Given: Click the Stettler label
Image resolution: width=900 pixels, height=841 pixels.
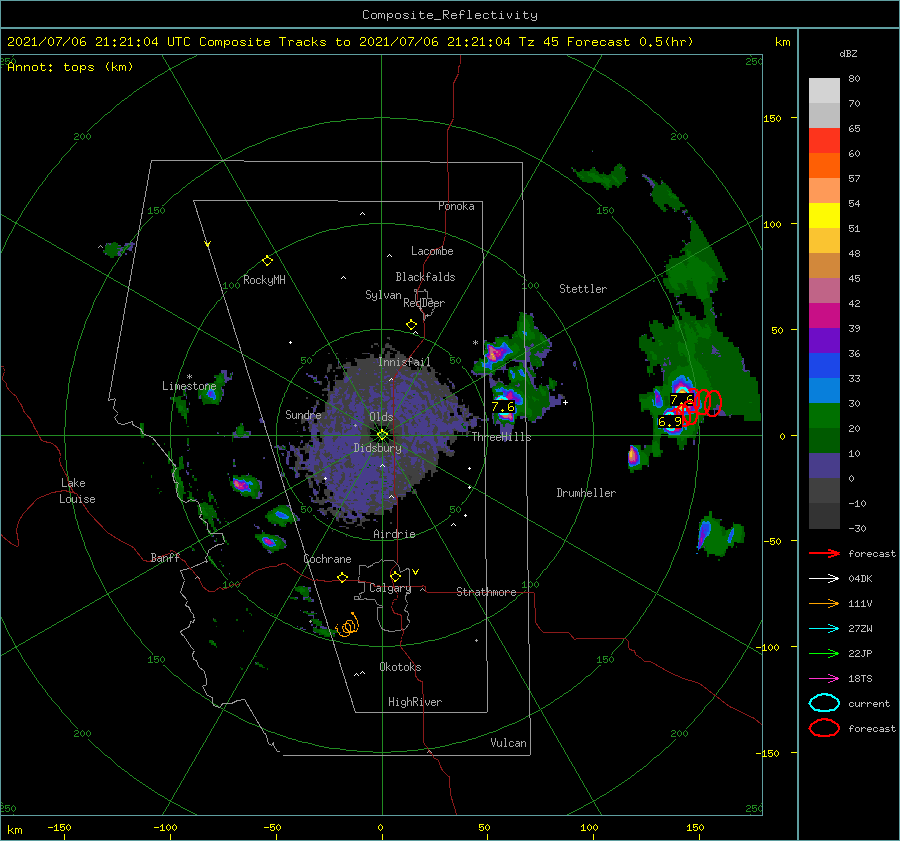Looking at the screenshot, I should pyautogui.click(x=583, y=289).
